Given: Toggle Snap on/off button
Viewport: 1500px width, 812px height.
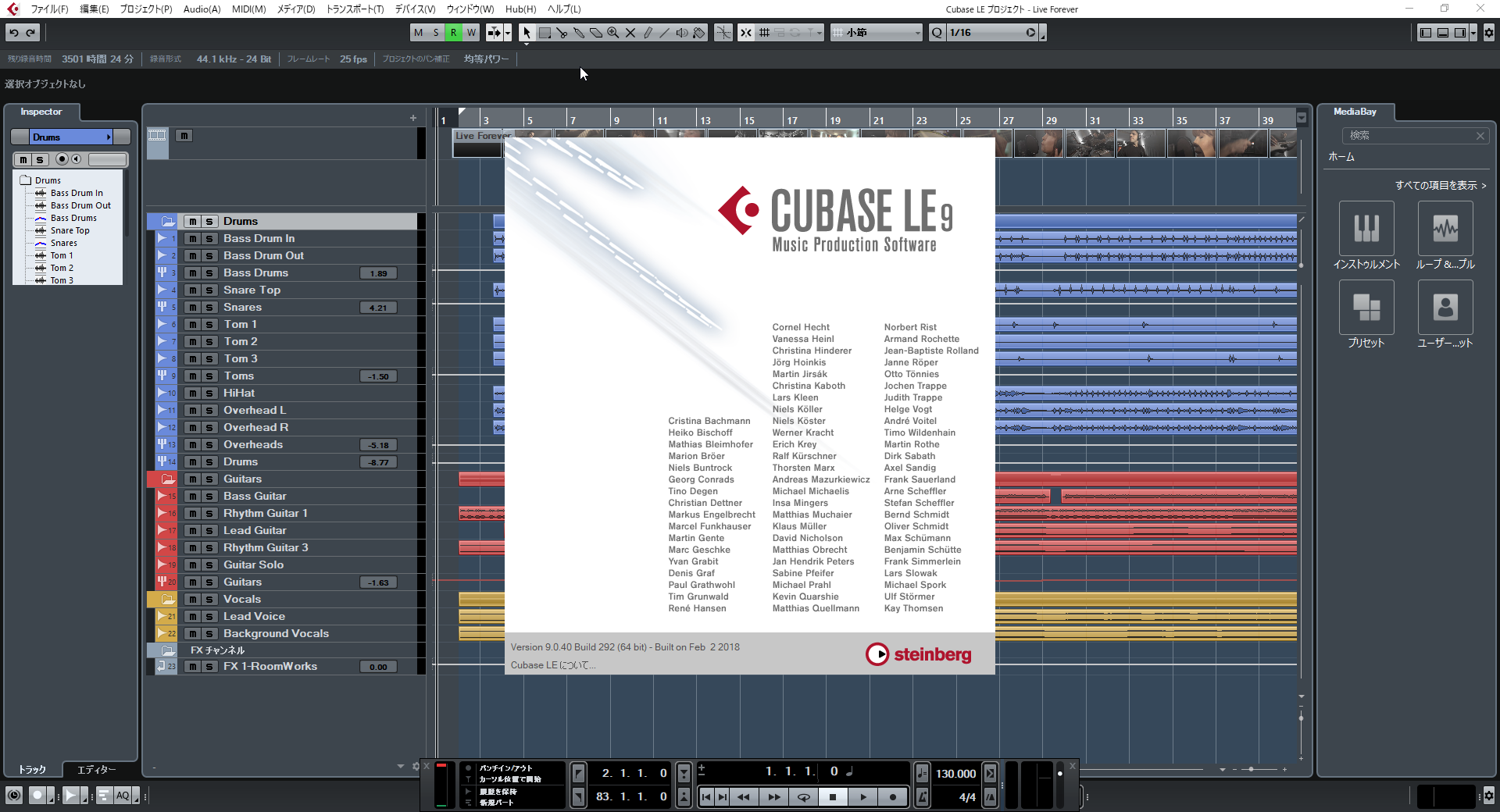Looking at the screenshot, I should click(746, 33).
